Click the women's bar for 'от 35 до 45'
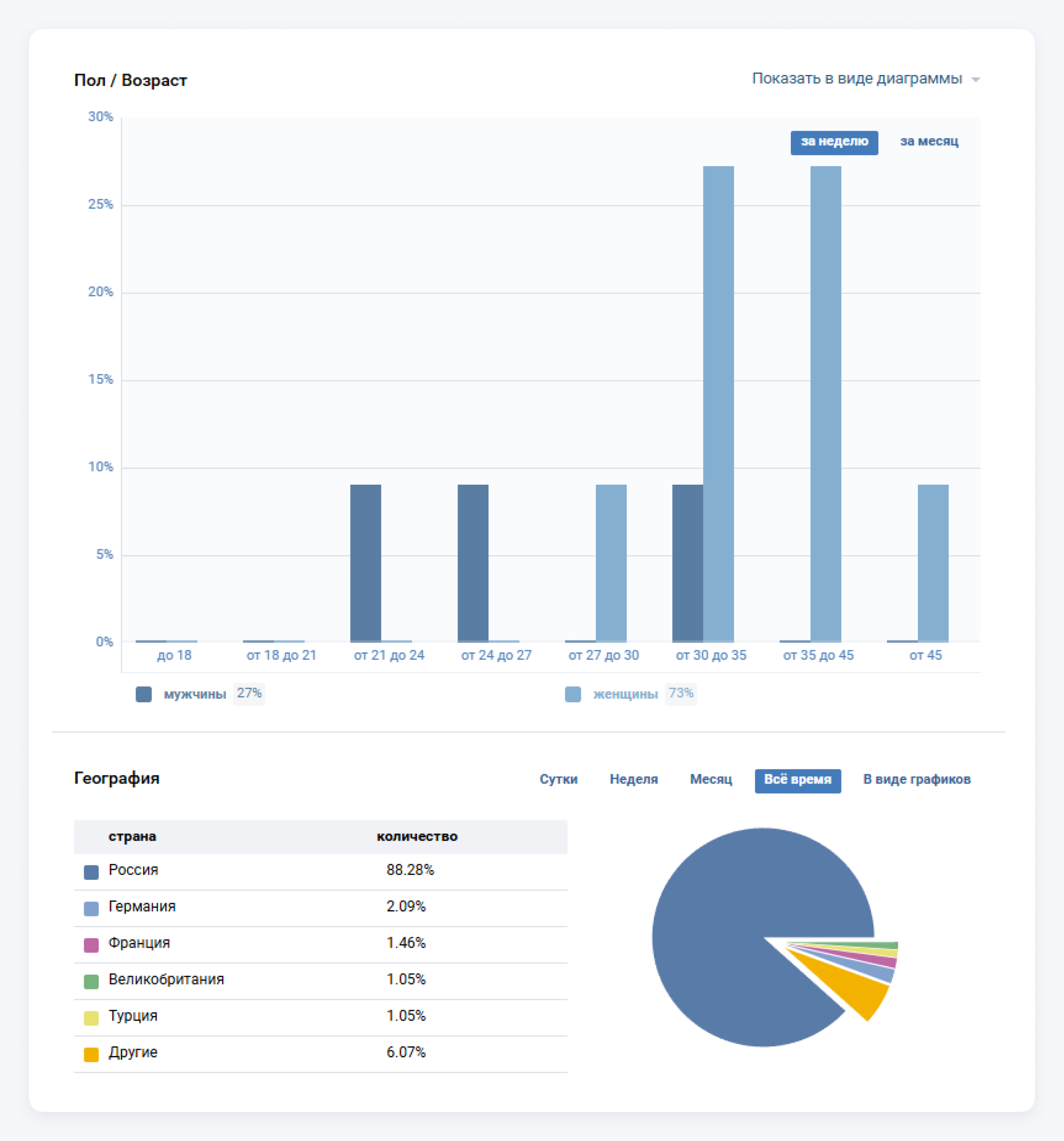This screenshot has width=1064, height=1141. click(825, 404)
